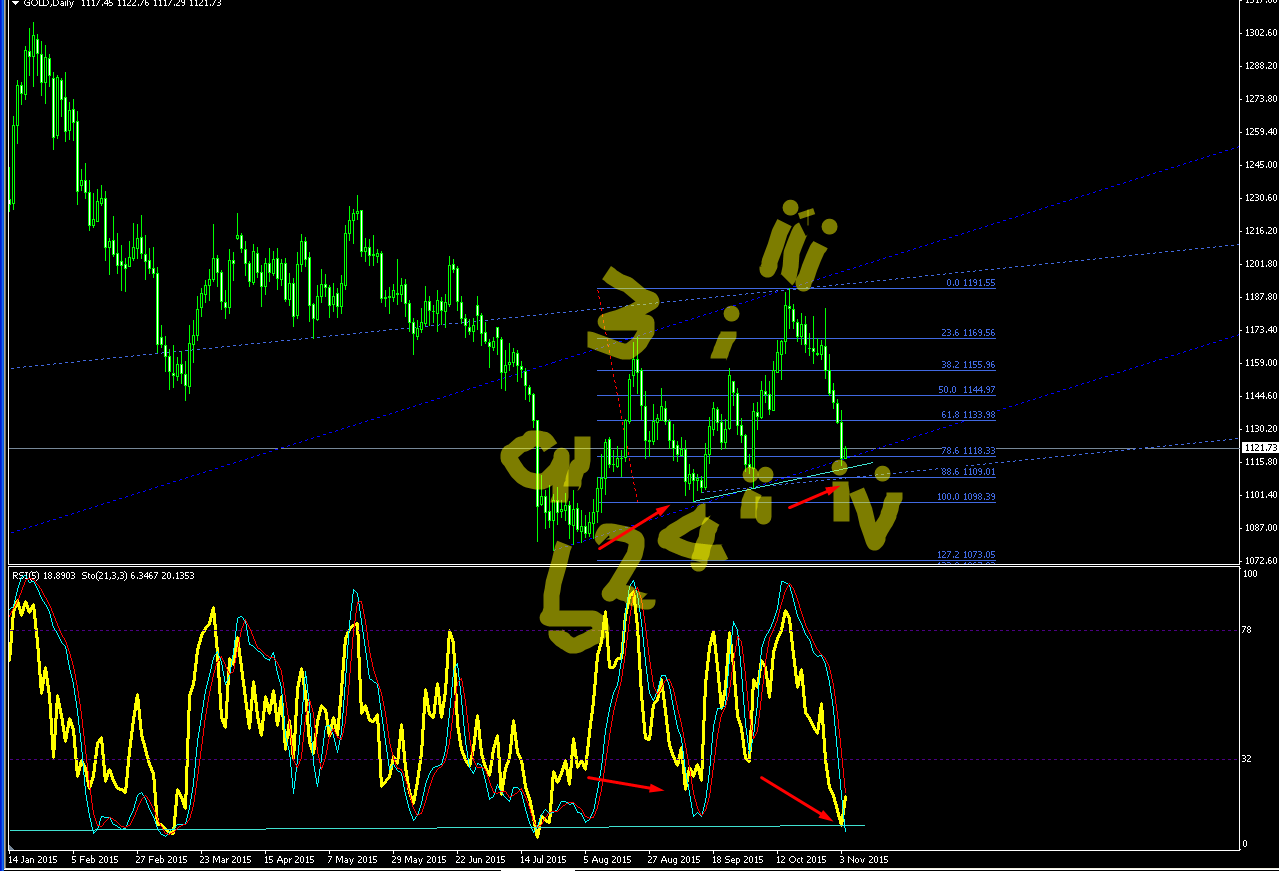
Task: Select the Fibonacci 88.6 1109.01 level label
Action: point(969,472)
